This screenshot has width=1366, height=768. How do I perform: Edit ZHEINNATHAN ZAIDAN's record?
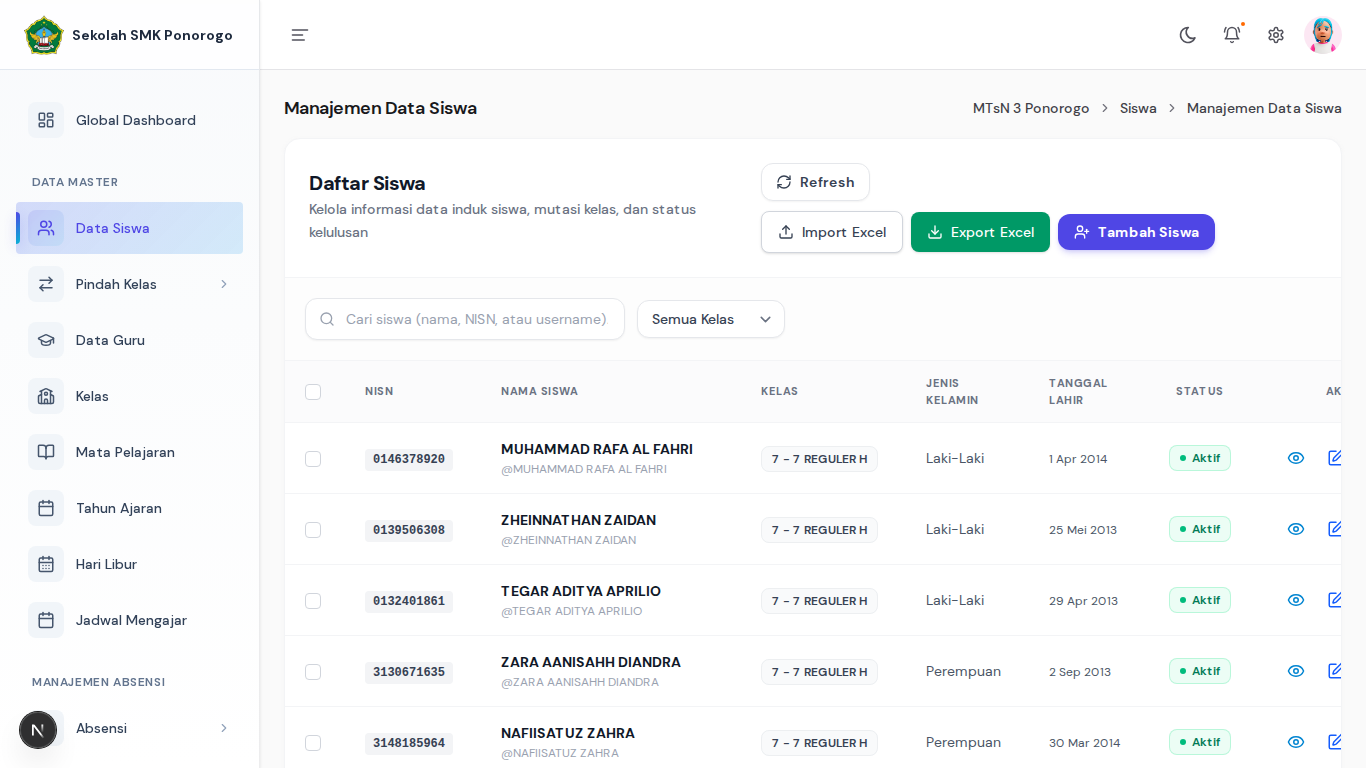pyautogui.click(x=1336, y=529)
